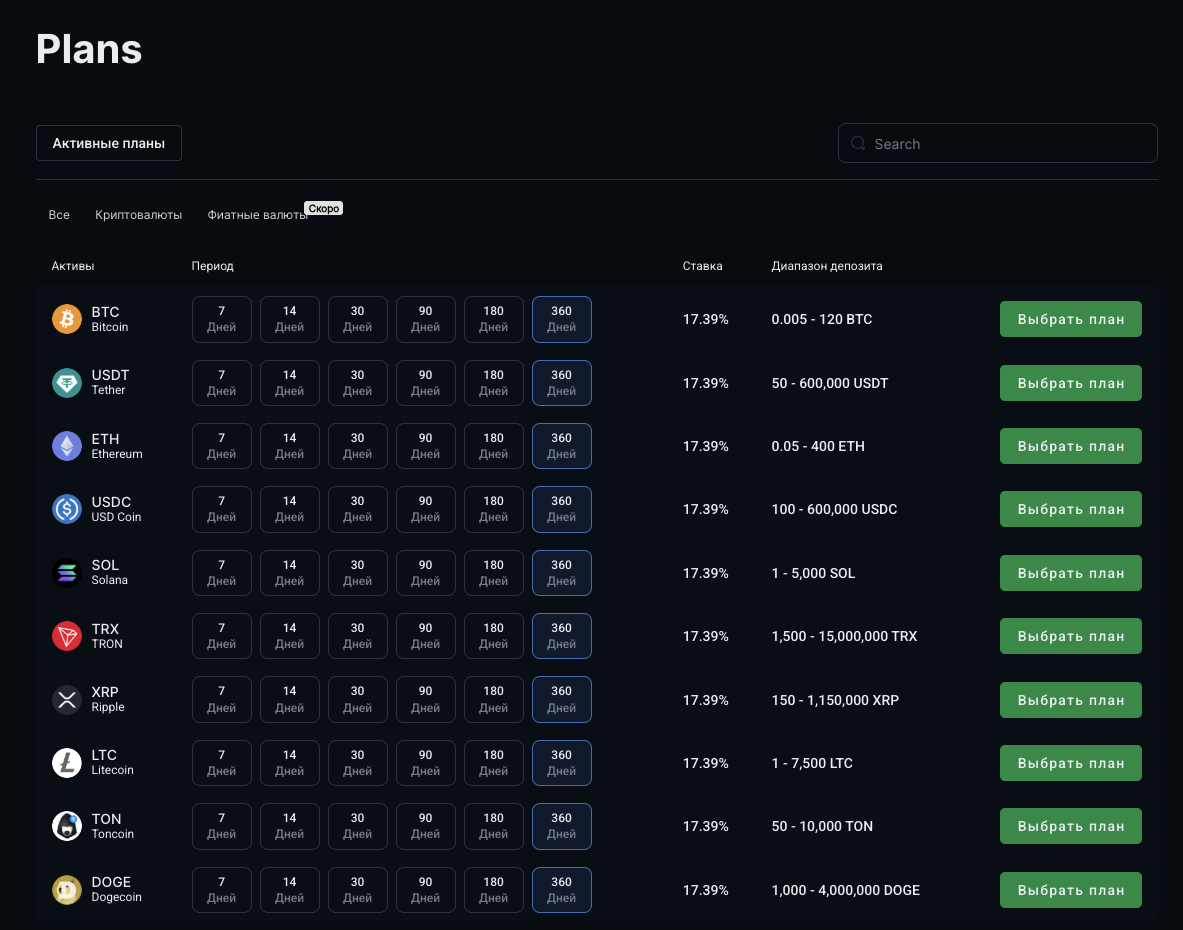1183x930 pixels.
Task: Choose plan for USDC
Action: pos(1071,509)
